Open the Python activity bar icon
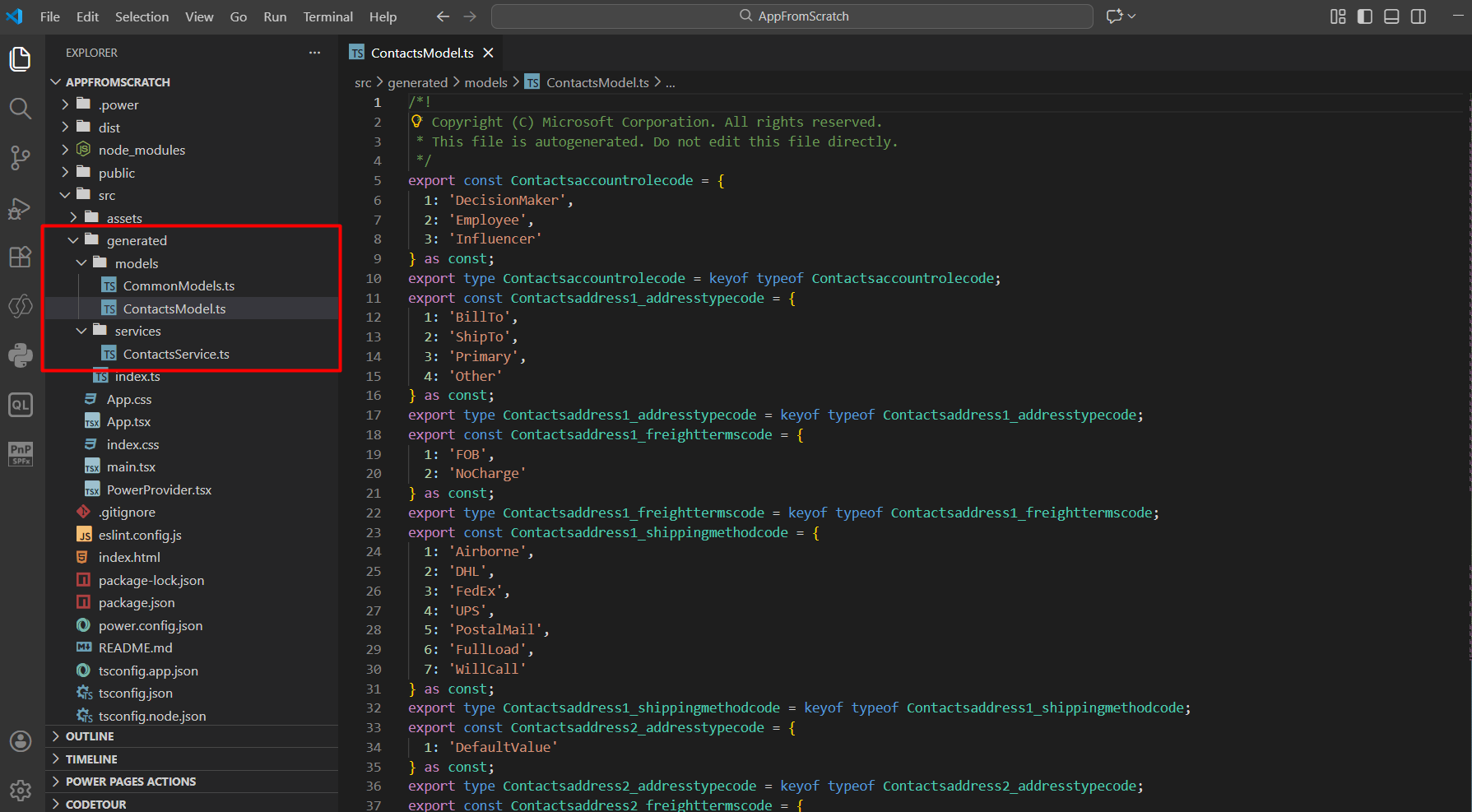 [20, 355]
